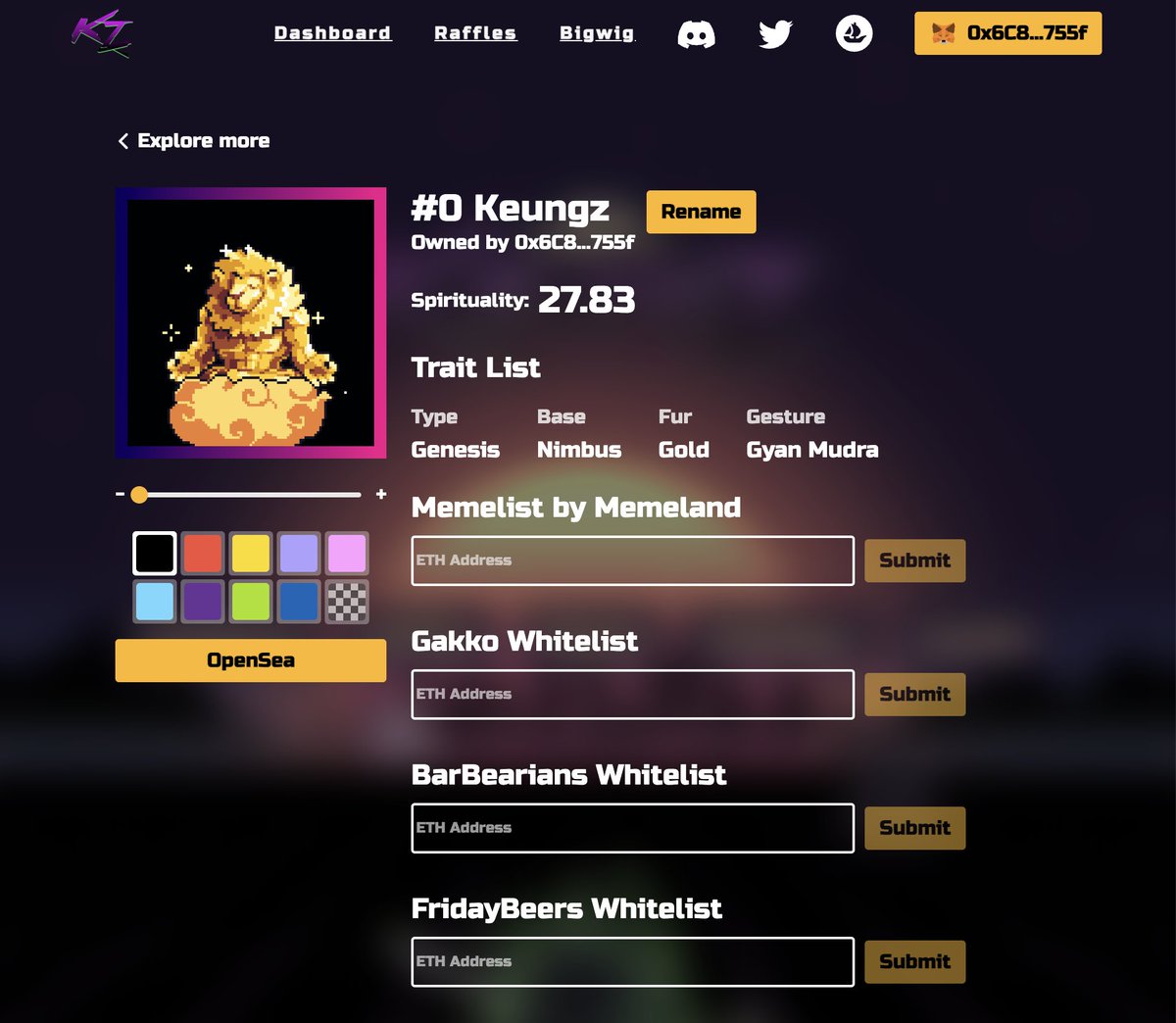Image resolution: width=1176 pixels, height=1023 pixels.
Task: Open the Raffles menu item
Action: [475, 32]
